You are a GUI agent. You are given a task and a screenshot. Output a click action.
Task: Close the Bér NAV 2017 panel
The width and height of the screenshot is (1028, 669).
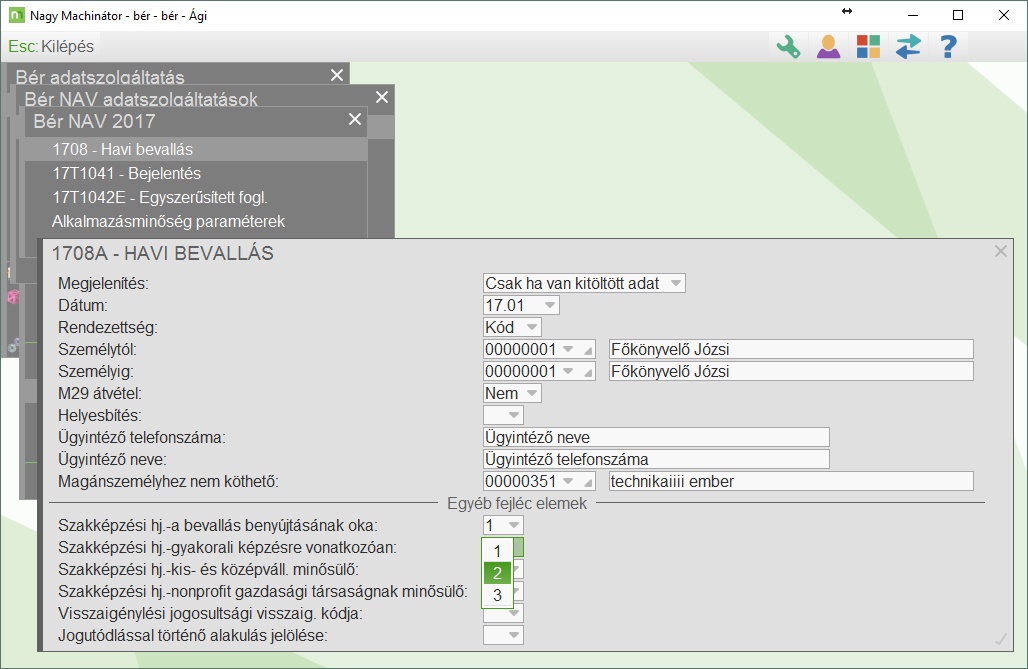pyautogui.click(x=355, y=119)
